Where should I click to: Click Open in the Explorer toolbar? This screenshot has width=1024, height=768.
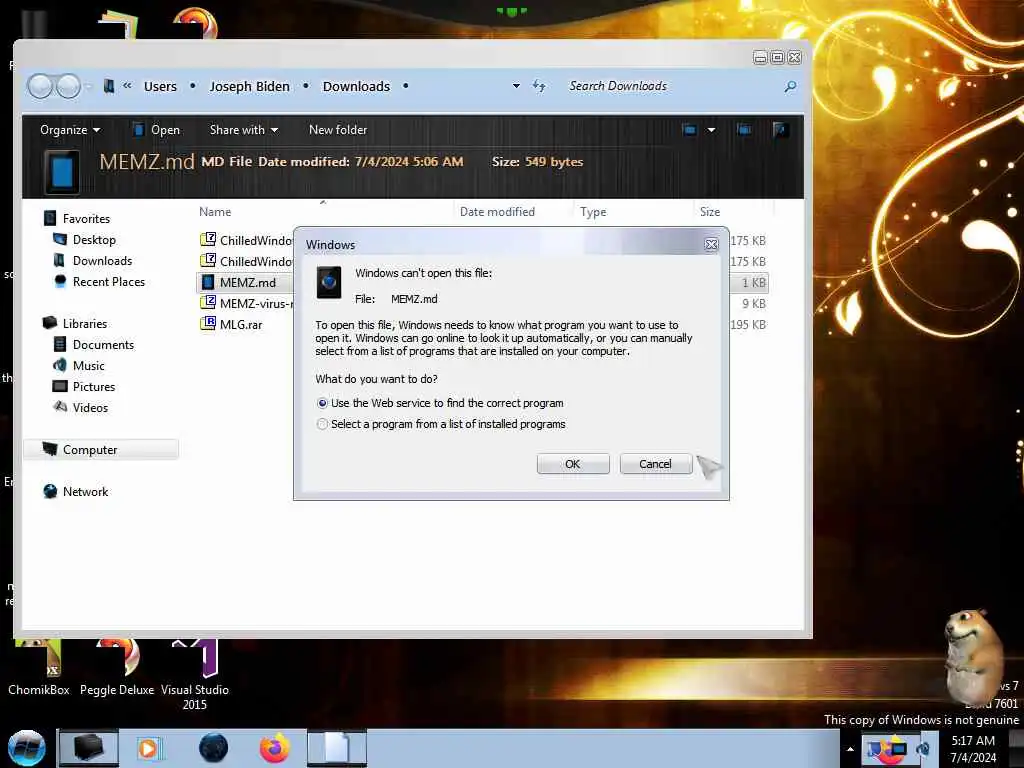156,130
